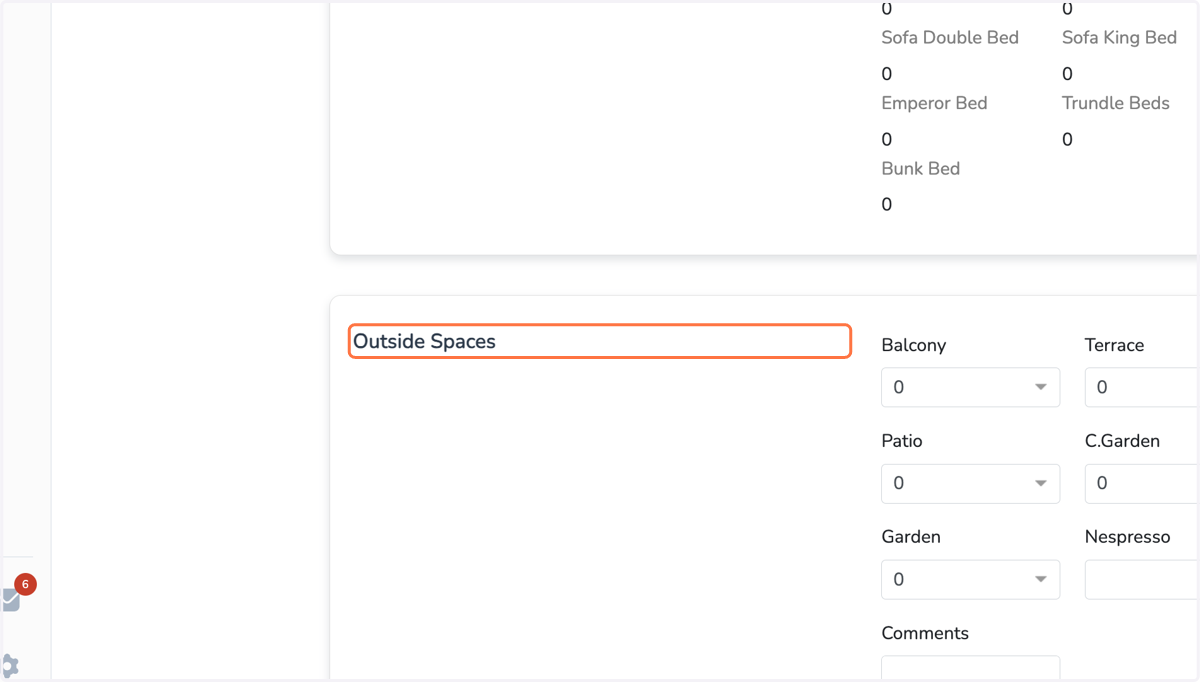Focus the Comments text box
1200x682 pixels.
point(970,668)
